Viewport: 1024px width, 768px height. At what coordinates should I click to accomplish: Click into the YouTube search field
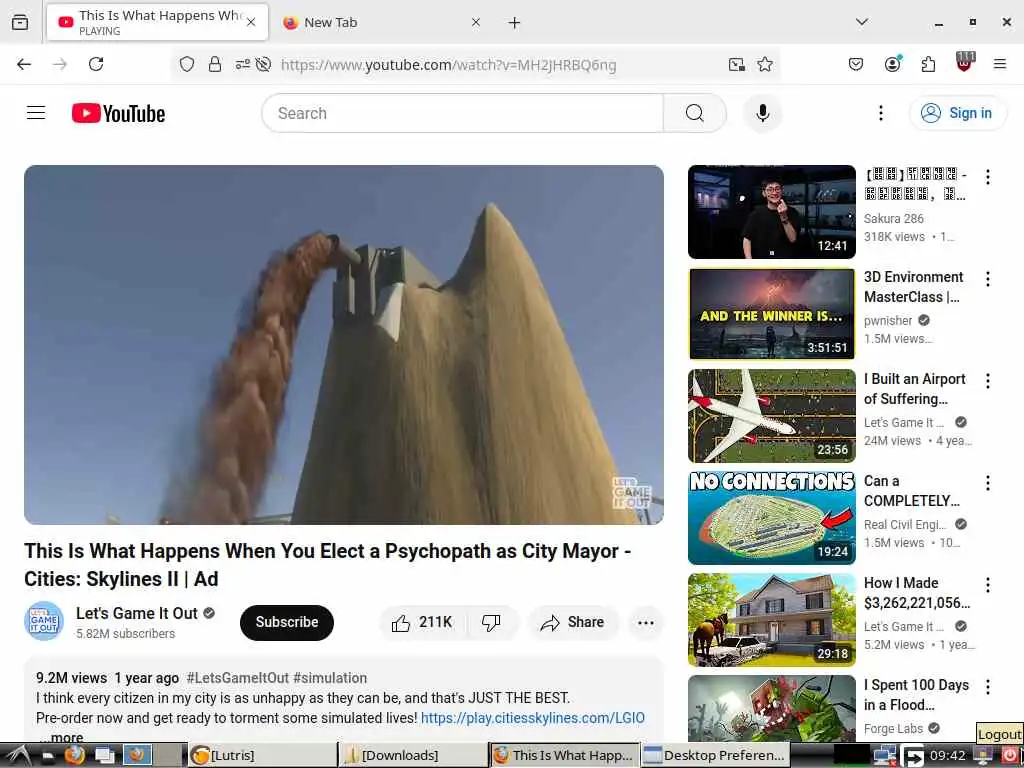point(462,113)
